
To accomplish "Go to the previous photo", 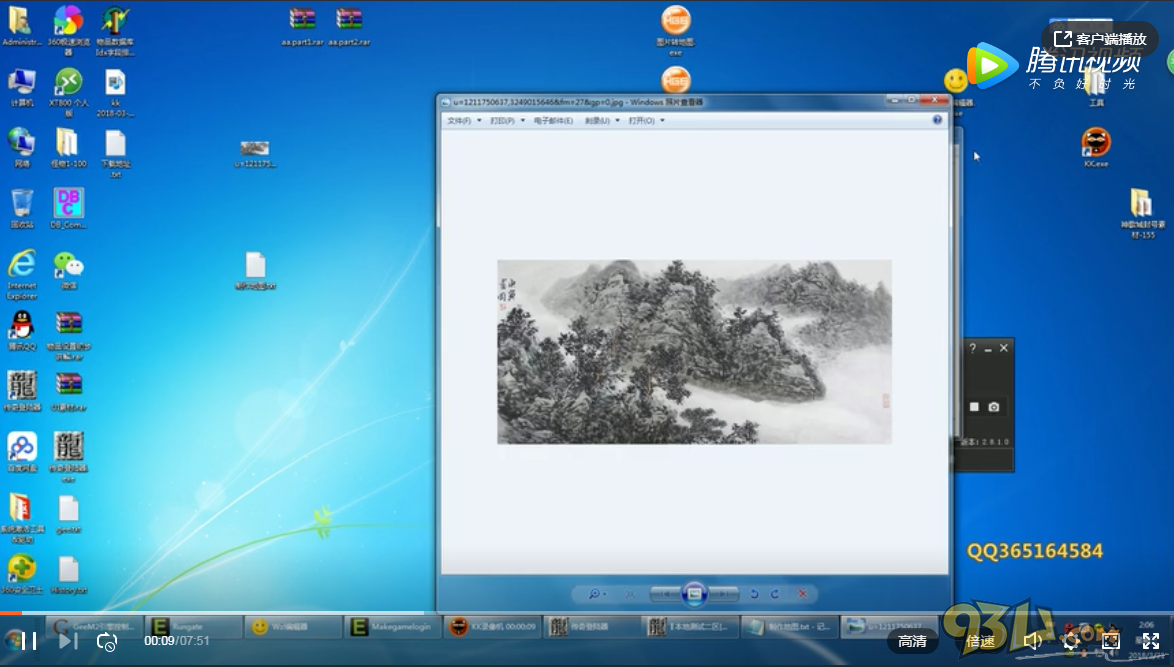I will (x=665, y=594).
